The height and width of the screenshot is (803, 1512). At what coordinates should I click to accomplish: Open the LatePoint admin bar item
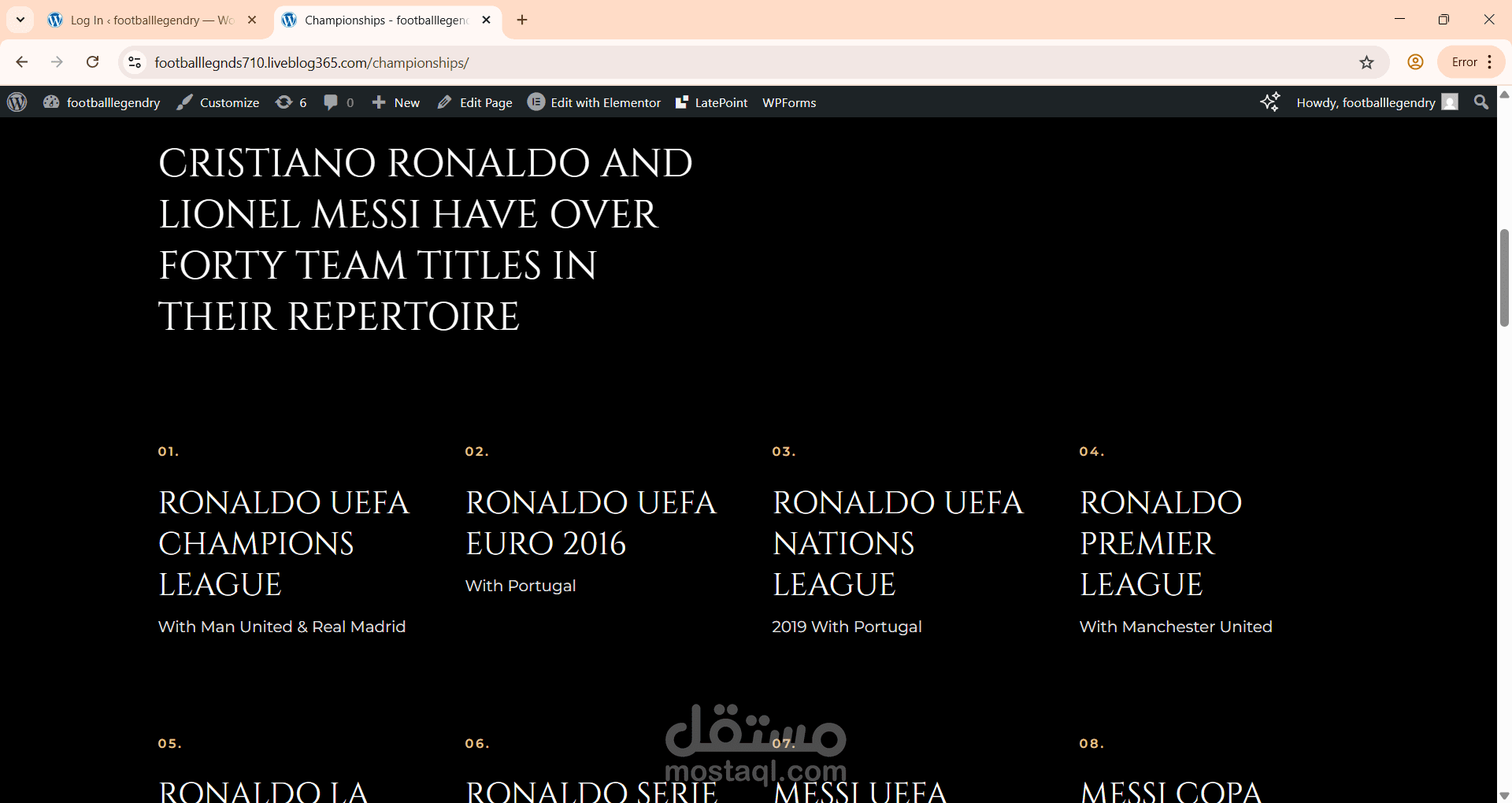712,102
